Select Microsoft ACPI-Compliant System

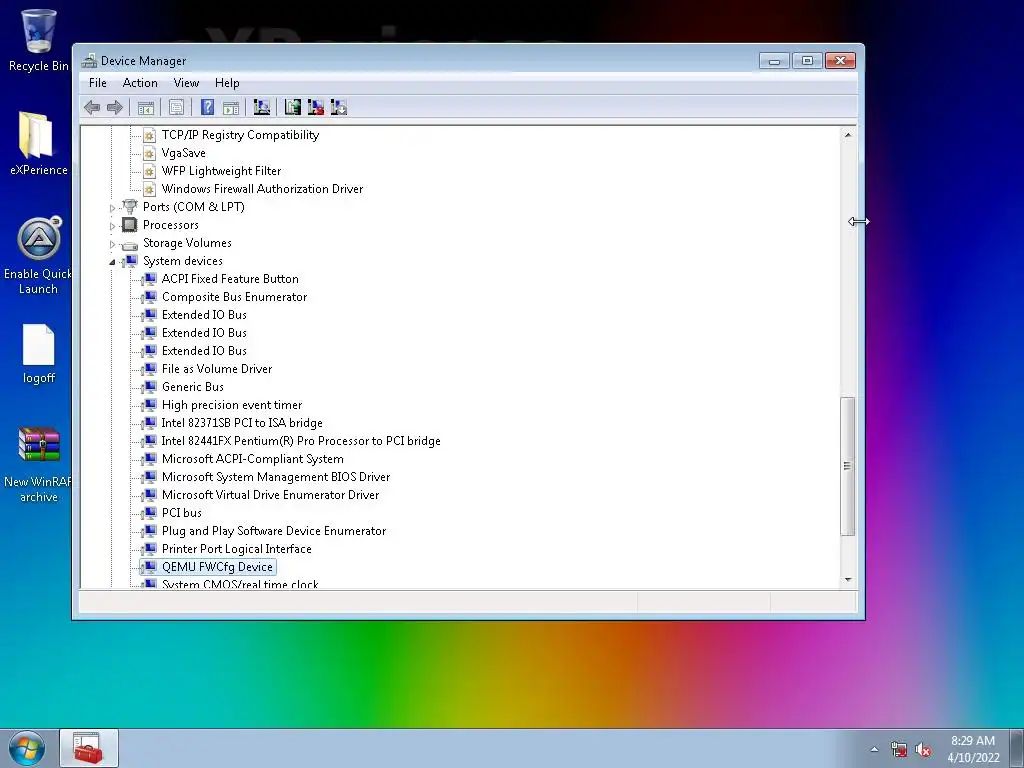click(x=252, y=459)
